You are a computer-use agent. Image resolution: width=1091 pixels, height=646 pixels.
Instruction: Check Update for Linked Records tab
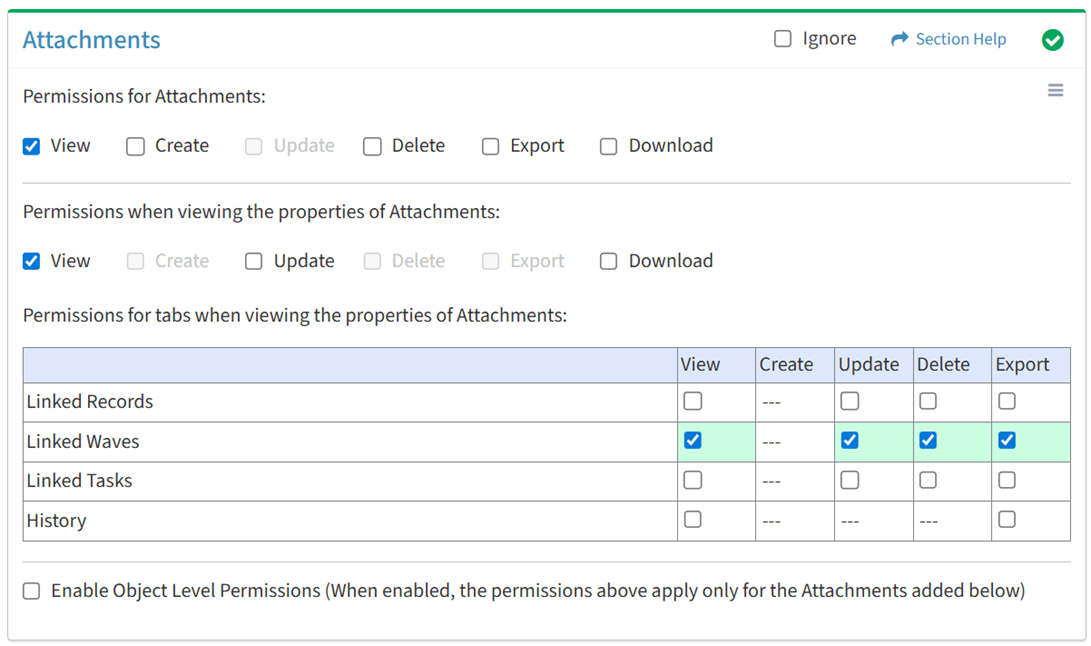pyautogui.click(x=850, y=401)
